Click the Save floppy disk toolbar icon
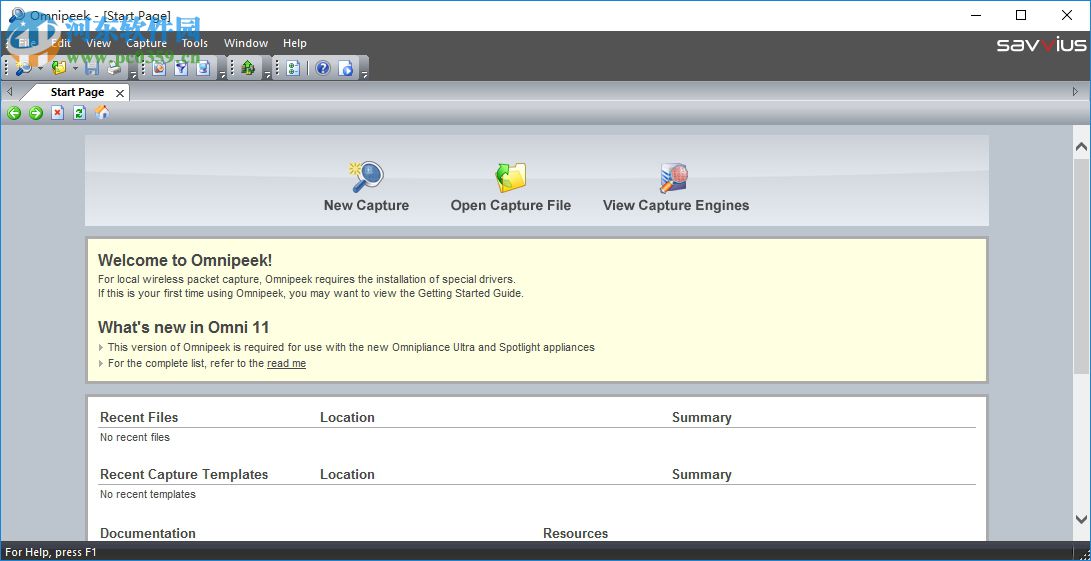The width and height of the screenshot is (1091, 561). (92, 68)
